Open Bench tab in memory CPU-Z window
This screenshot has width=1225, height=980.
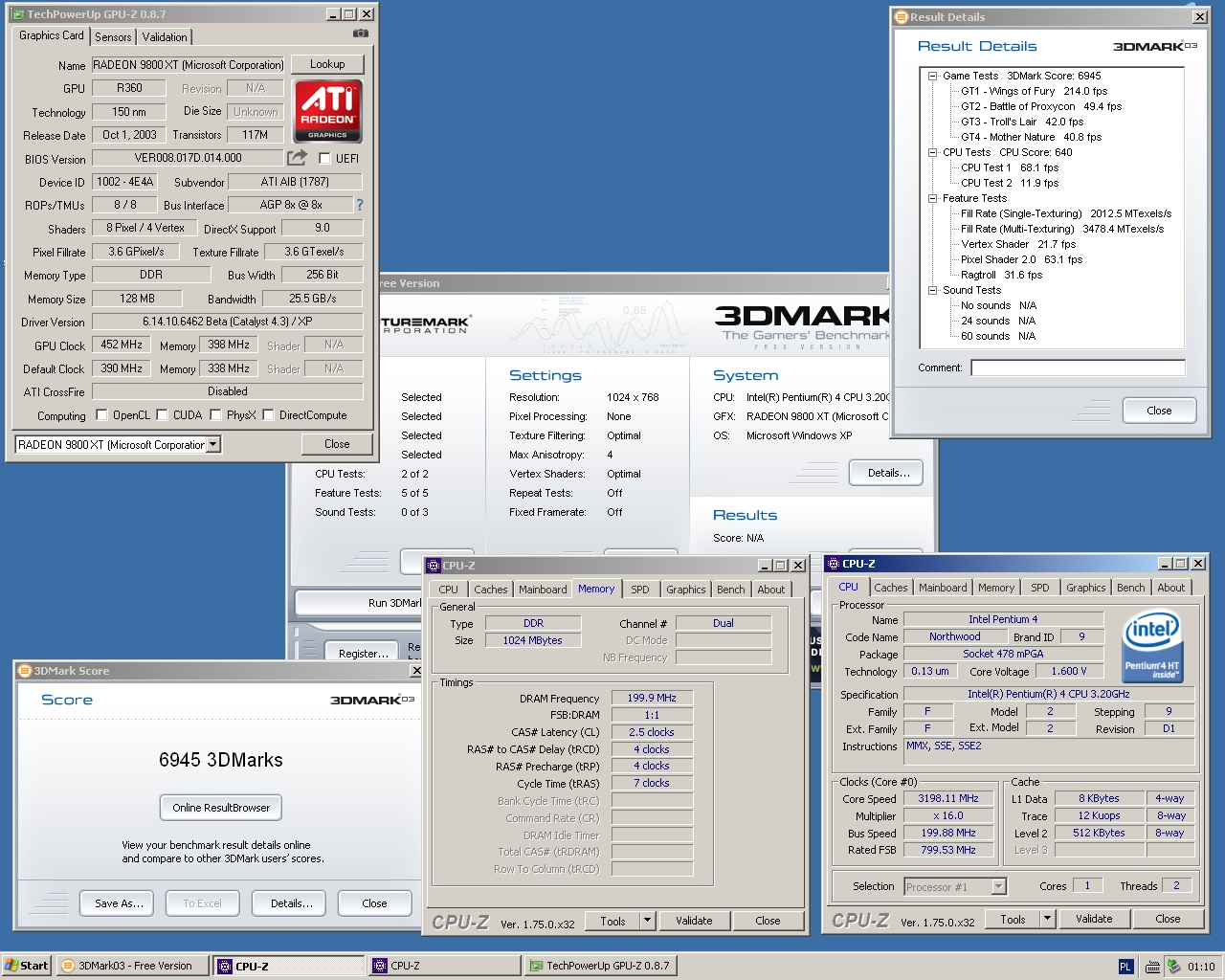click(731, 590)
